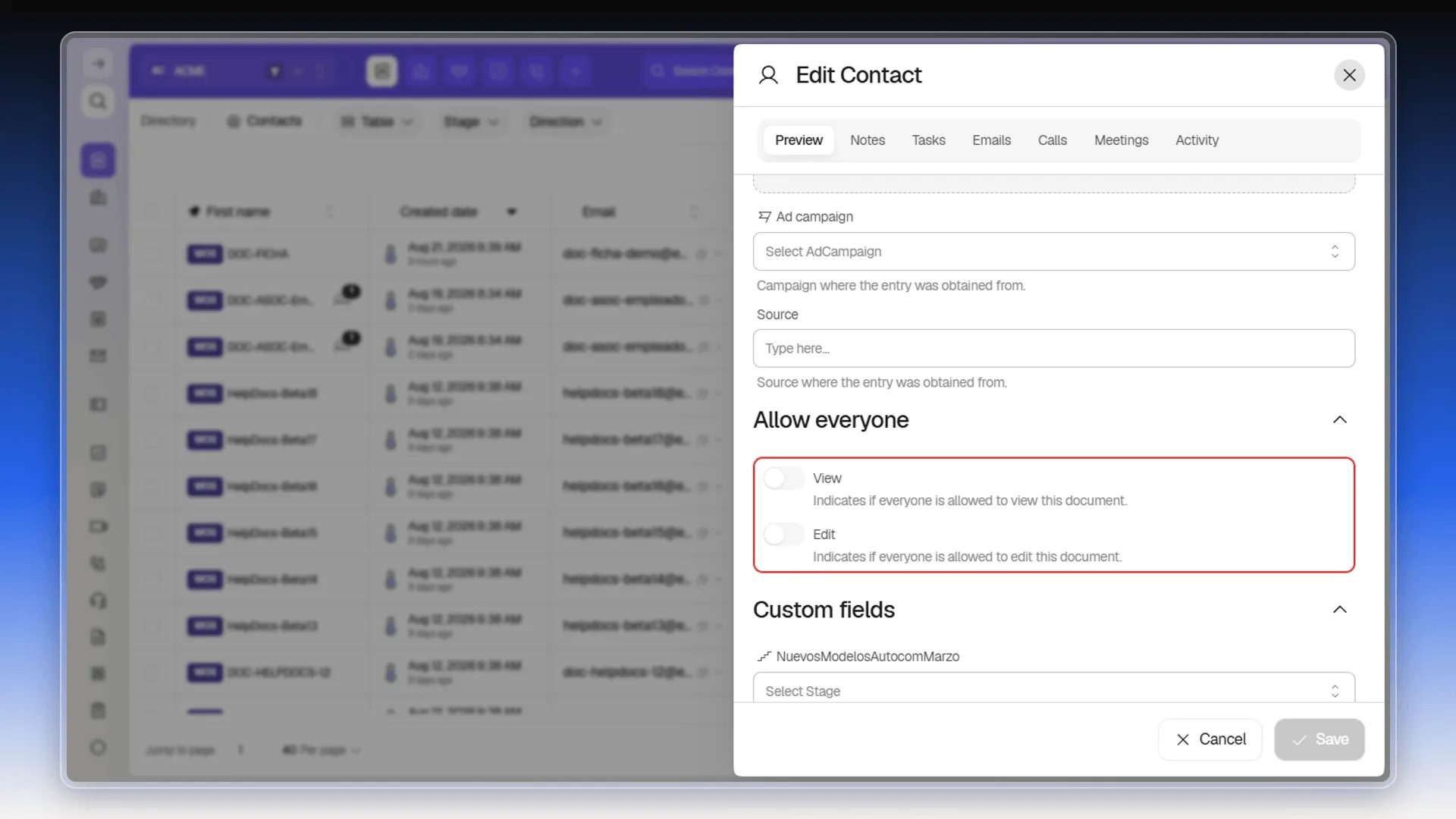Viewport: 1456px width, 819px height.
Task: Click the Source text field
Action: pos(1053,349)
